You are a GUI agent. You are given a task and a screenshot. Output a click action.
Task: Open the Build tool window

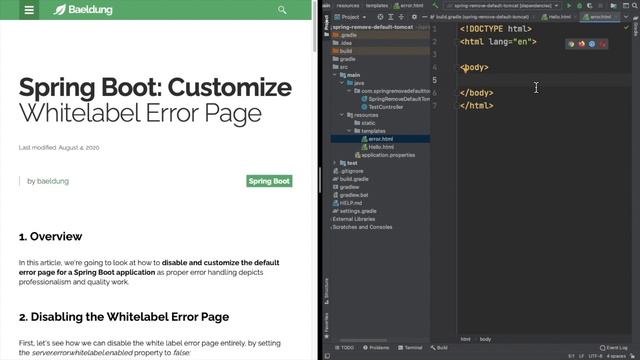coord(439,348)
